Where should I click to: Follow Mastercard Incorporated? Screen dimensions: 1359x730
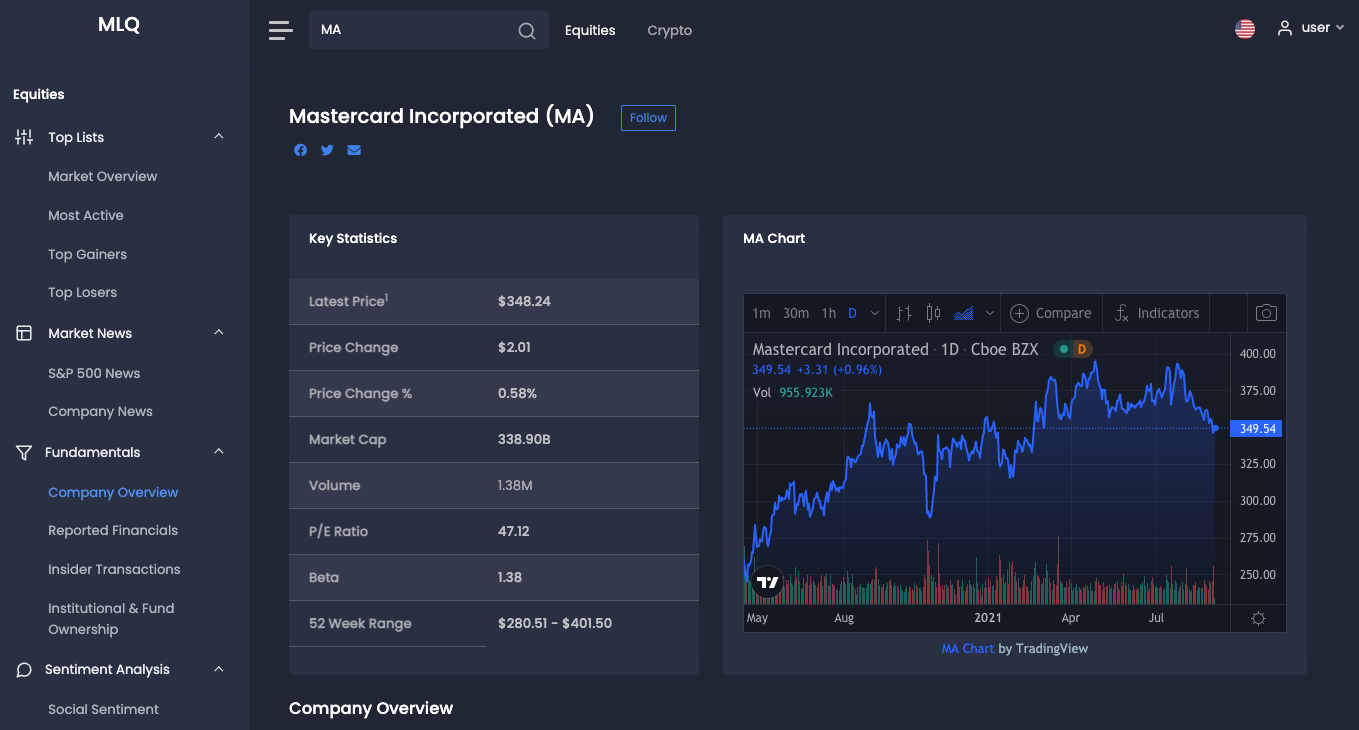click(648, 118)
